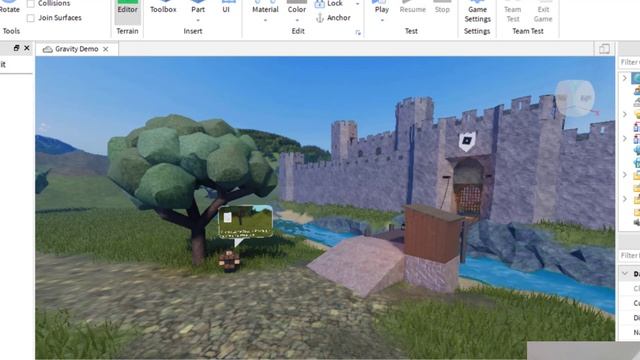Focus the Explorer filter field
Viewport: 640px width, 360px height.
tap(629, 62)
